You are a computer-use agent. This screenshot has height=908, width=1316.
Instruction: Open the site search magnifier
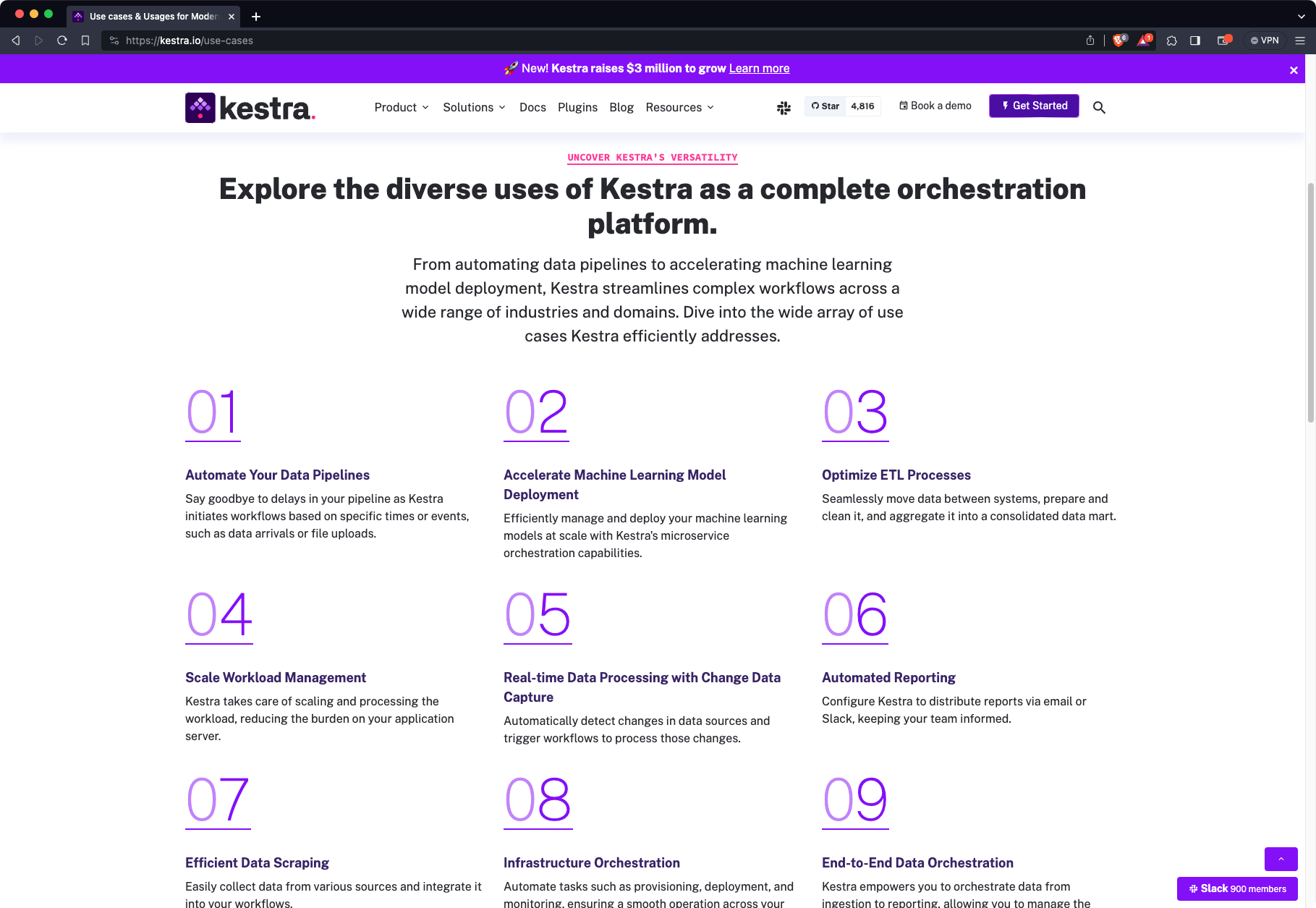click(x=1099, y=107)
